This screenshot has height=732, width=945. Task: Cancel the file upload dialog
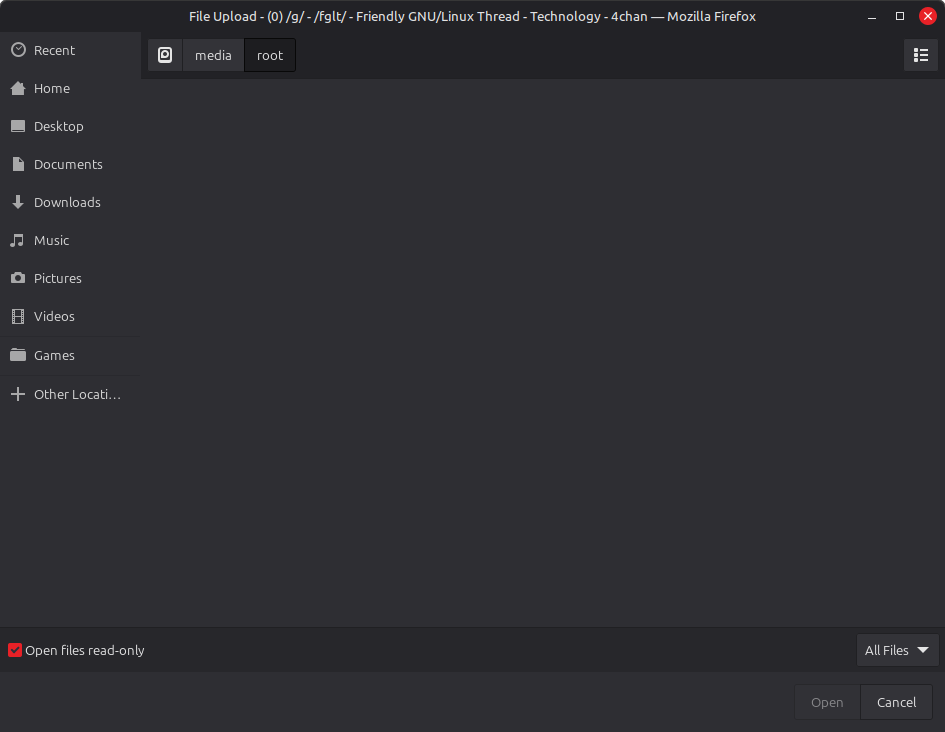(x=896, y=702)
